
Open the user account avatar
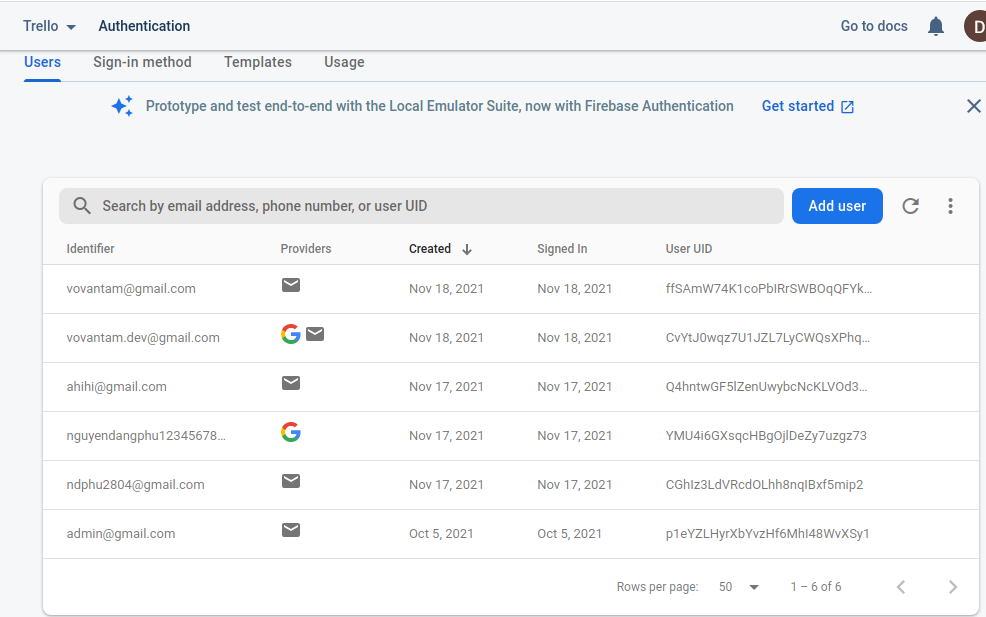pyautogui.click(x=975, y=26)
